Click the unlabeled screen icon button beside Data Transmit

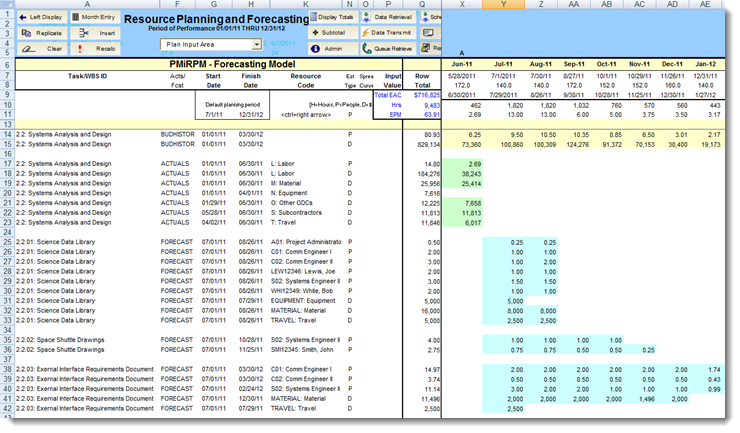click(x=429, y=33)
